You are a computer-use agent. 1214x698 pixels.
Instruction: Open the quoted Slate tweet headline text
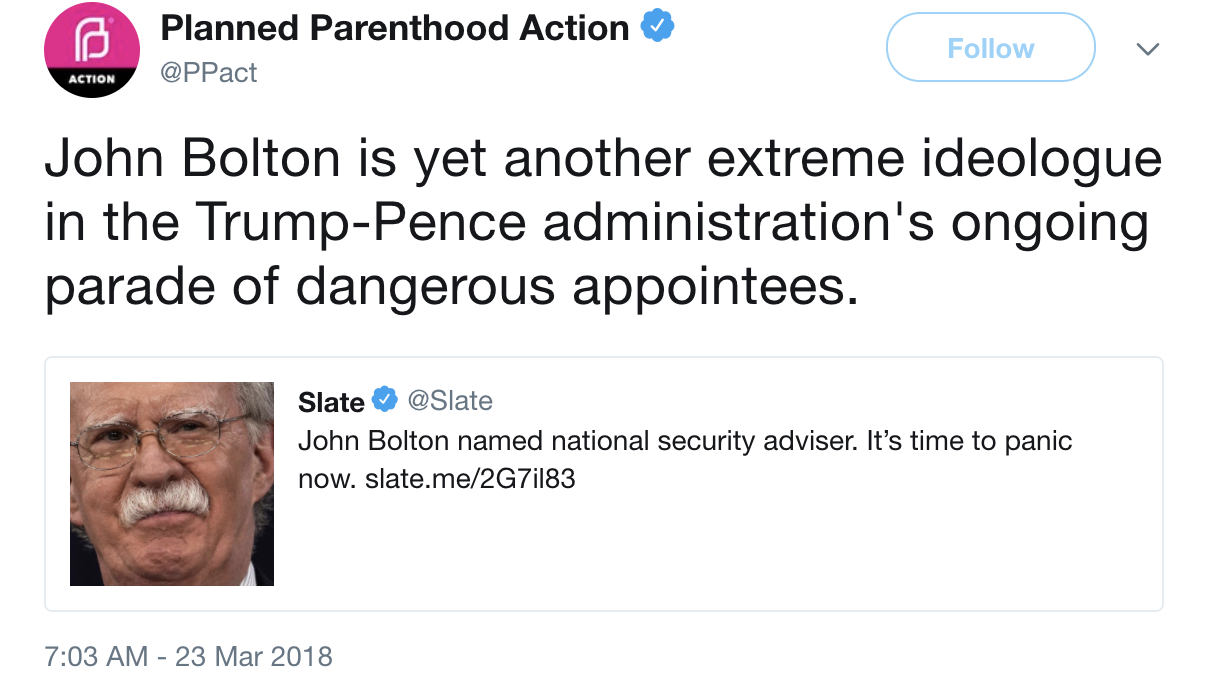point(576,441)
